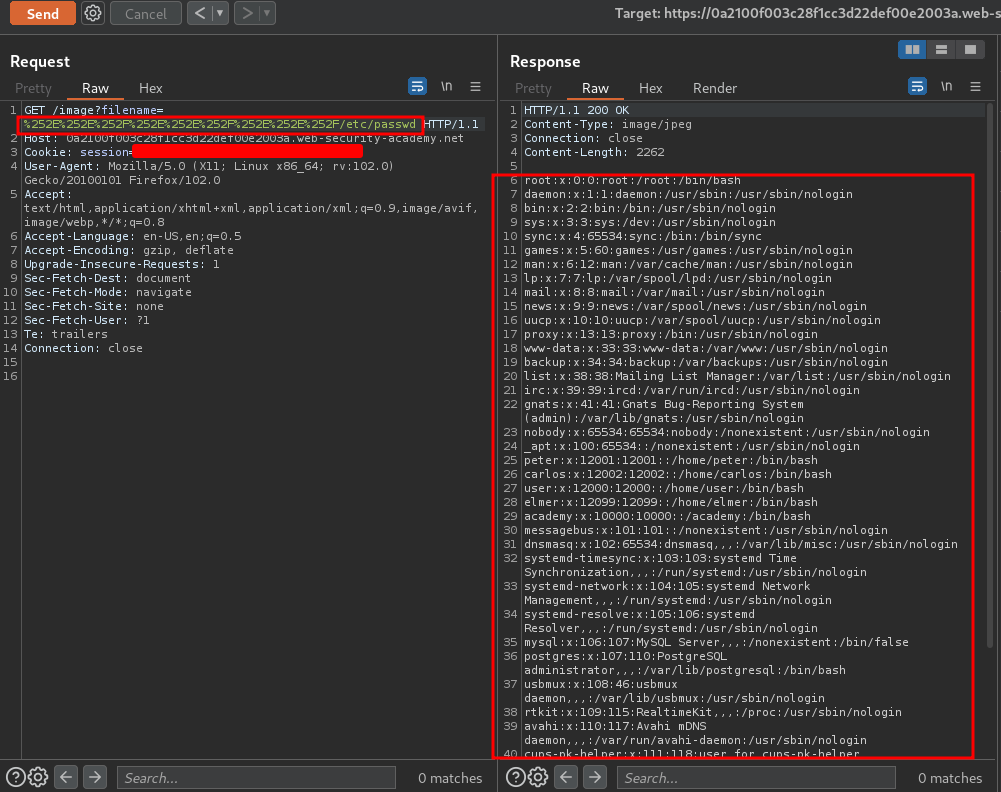Click the Response vertical scrollbar
This screenshot has height=792, width=1001.
tap(990, 377)
